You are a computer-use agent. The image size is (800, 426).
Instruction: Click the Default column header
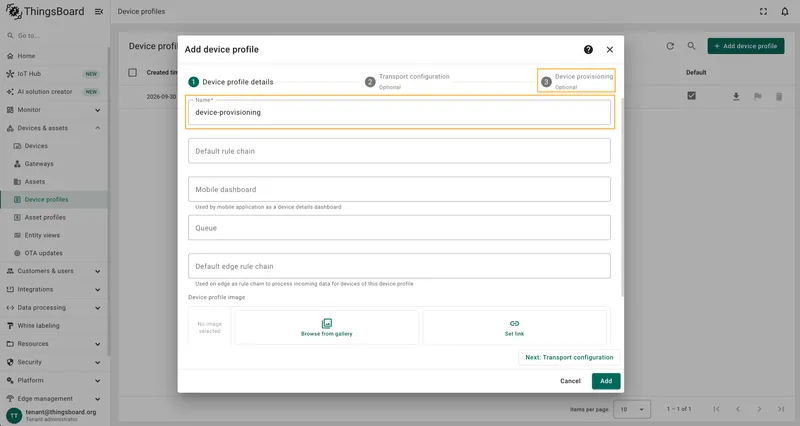[x=696, y=72]
